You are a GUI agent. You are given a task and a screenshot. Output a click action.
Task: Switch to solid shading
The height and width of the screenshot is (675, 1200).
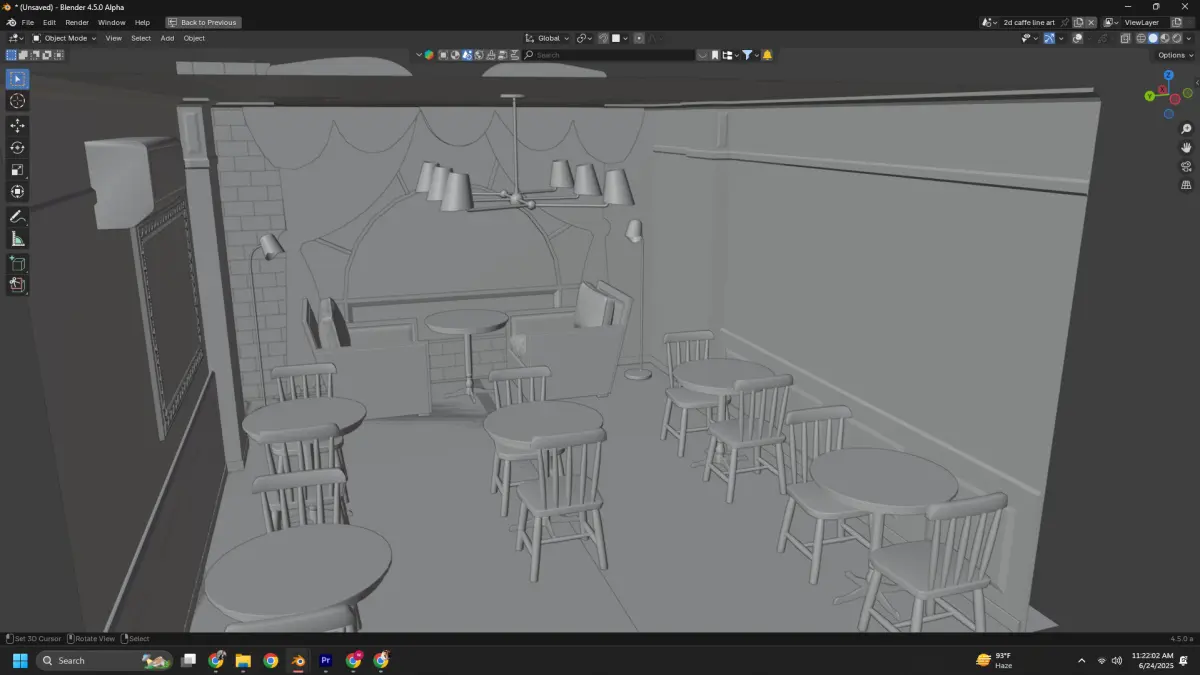tap(1153, 38)
